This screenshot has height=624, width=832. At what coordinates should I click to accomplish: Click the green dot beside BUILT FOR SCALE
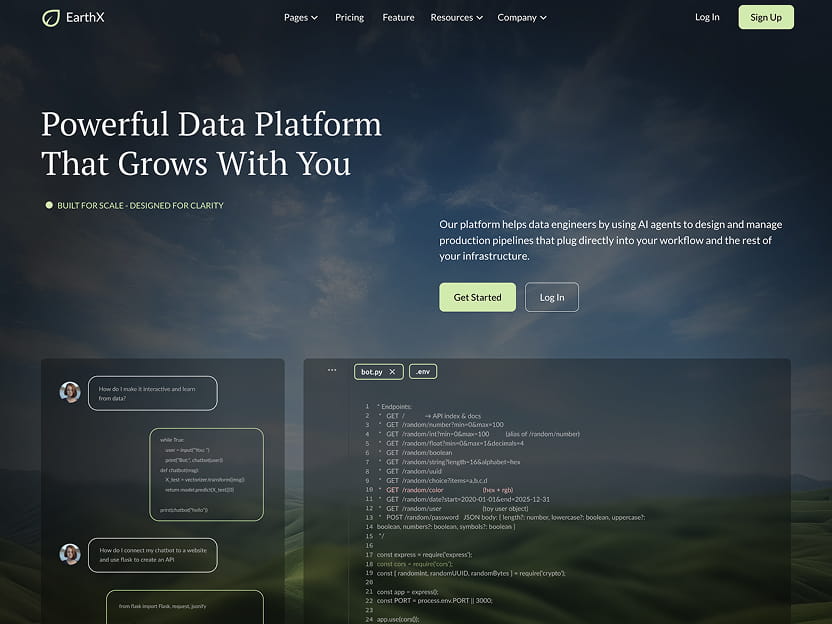point(49,204)
